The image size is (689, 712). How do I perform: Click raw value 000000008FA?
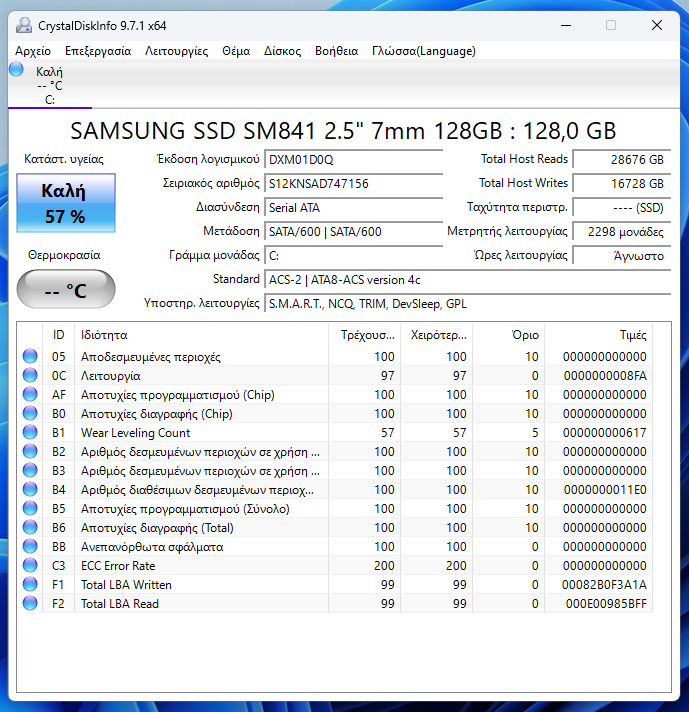pyautogui.click(x=605, y=376)
